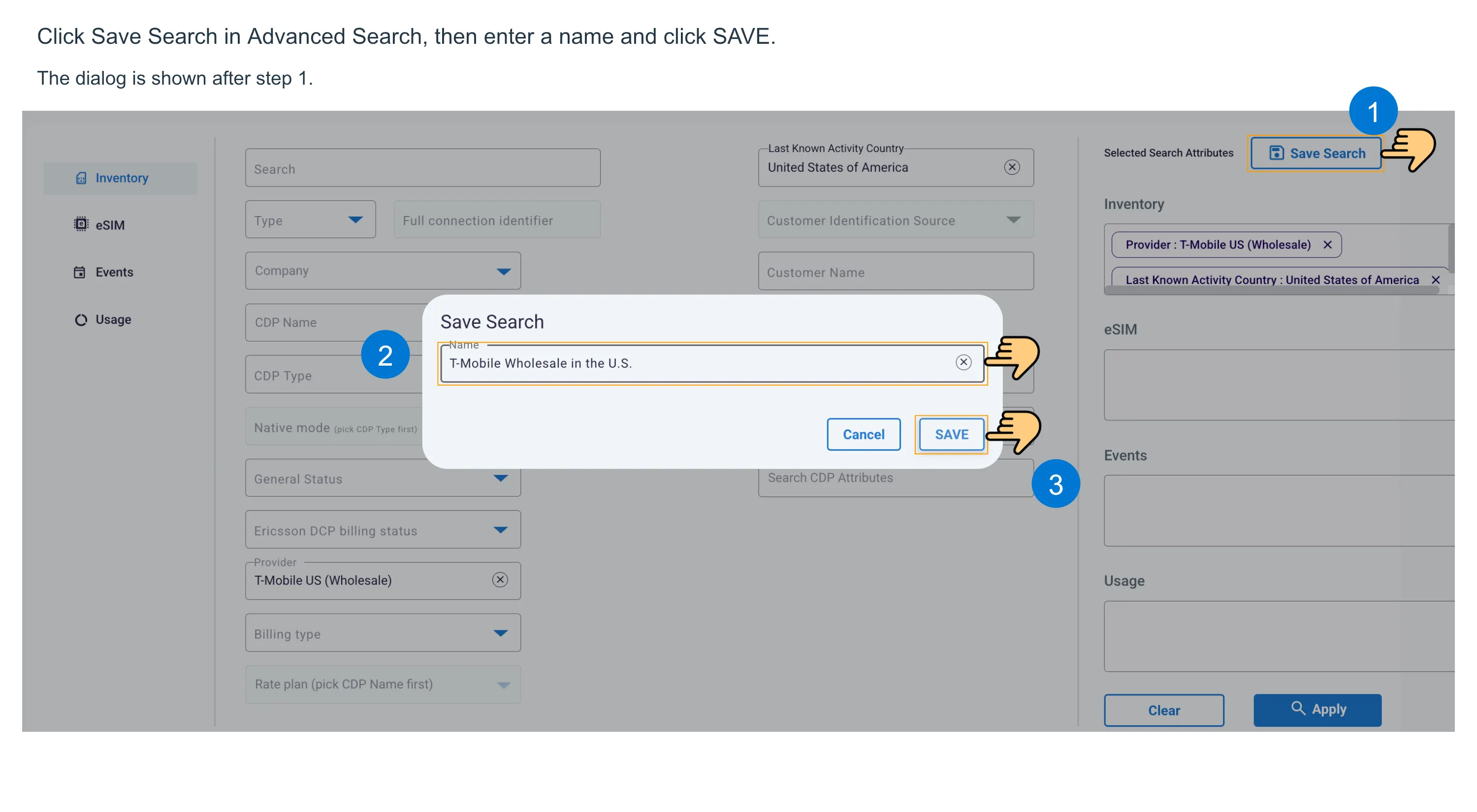Click the Clear button

(x=1164, y=711)
